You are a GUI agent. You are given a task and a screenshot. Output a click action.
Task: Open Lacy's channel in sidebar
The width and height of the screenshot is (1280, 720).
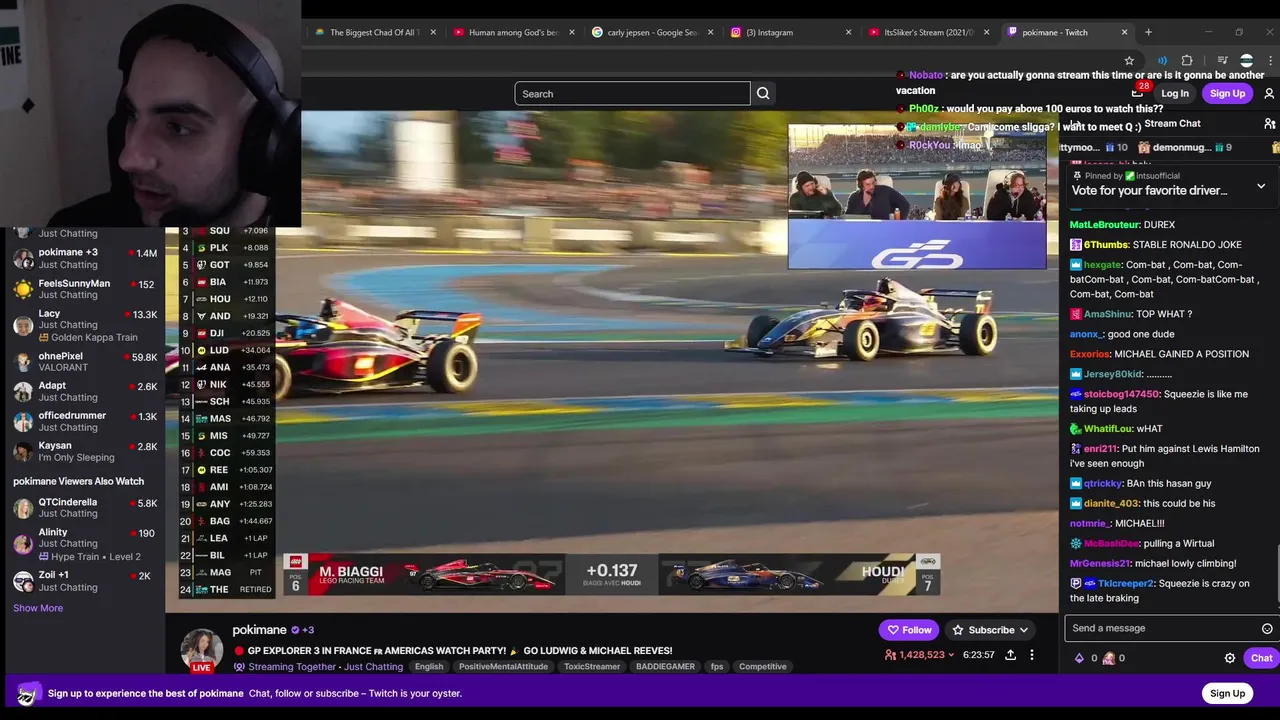pyautogui.click(x=85, y=325)
